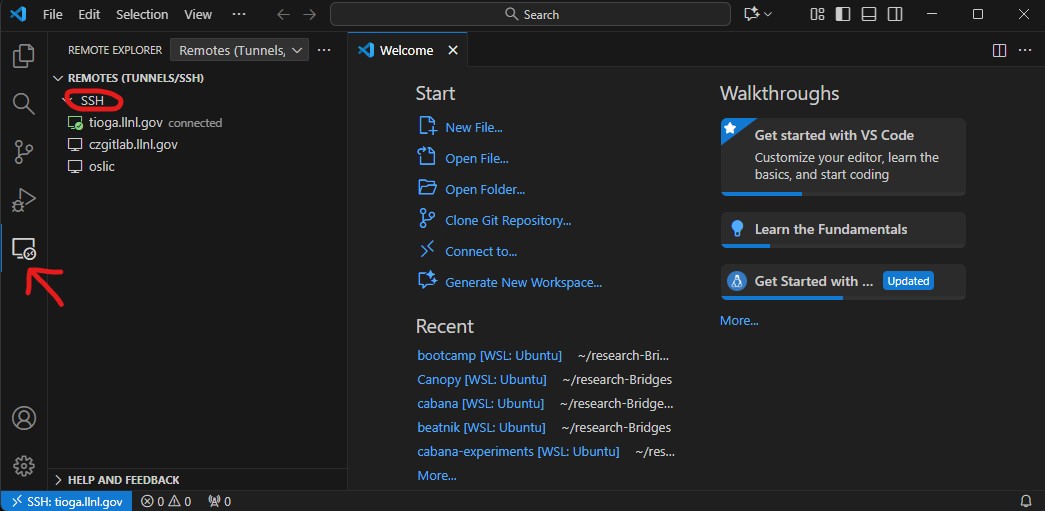Open notifications bell in status bar
1045x511 pixels.
tap(1026, 501)
